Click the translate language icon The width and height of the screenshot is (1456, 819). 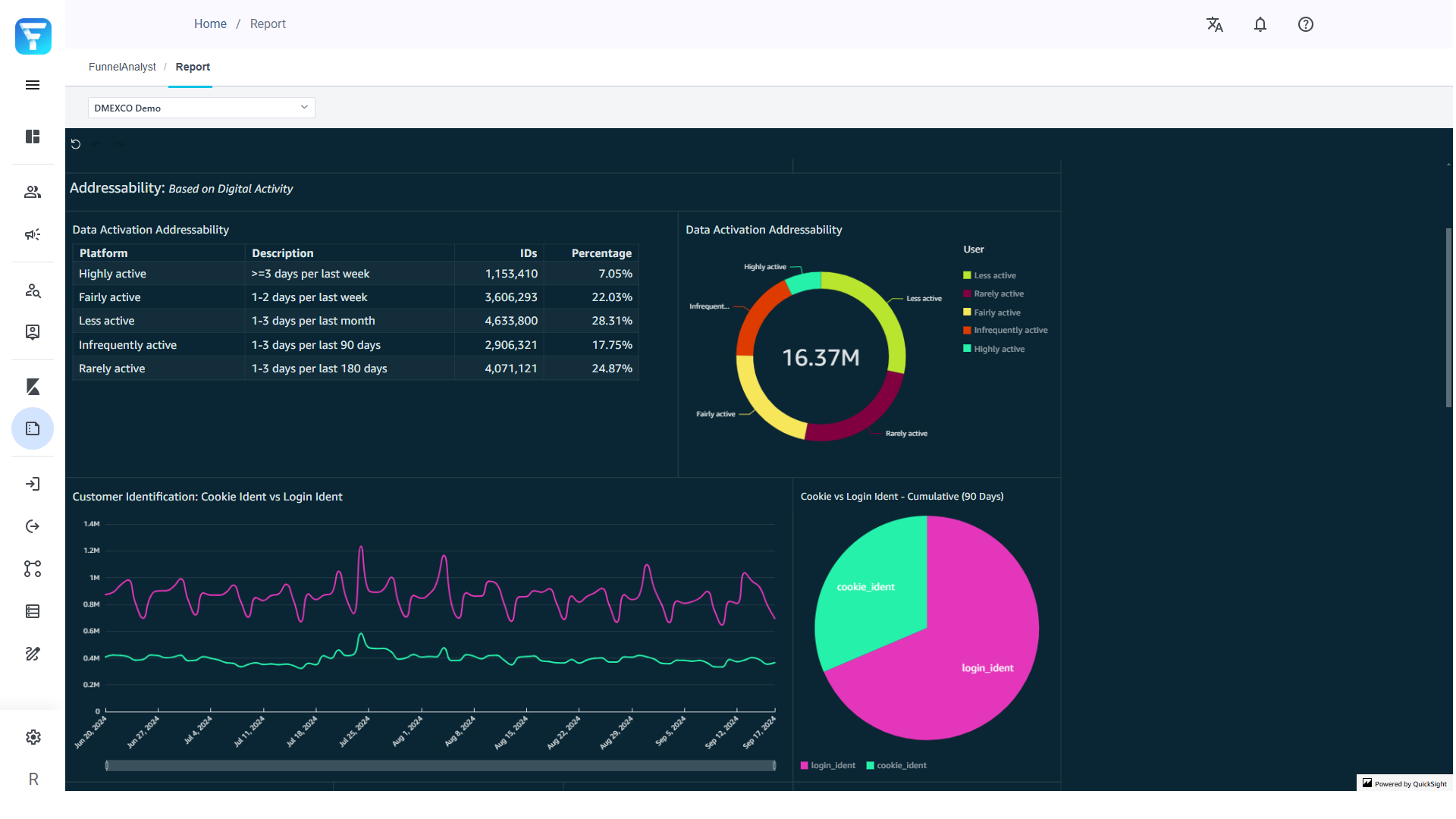tap(1214, 24)
